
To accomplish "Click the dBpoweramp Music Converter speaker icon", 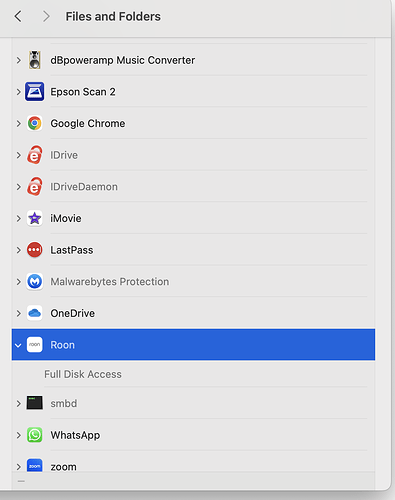I will tap(34, 60).
